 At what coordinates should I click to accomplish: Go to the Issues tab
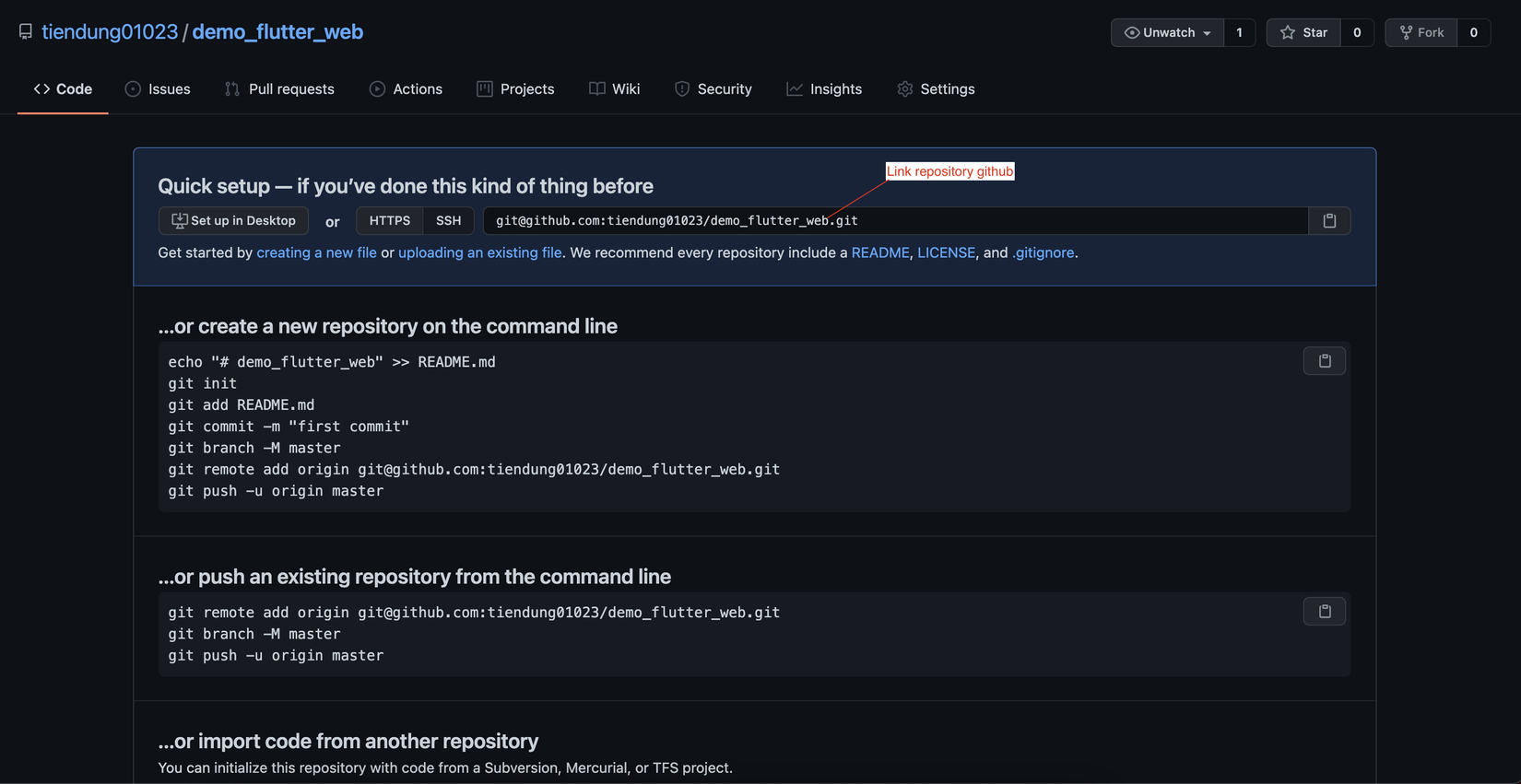158,89
